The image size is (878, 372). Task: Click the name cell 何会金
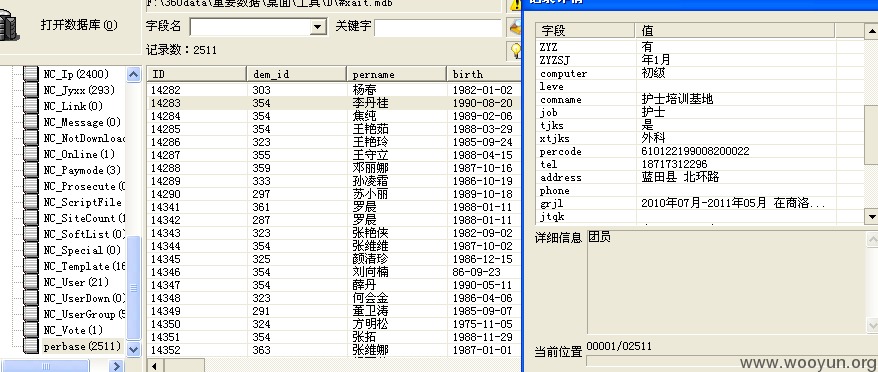(x=370, y=298)
